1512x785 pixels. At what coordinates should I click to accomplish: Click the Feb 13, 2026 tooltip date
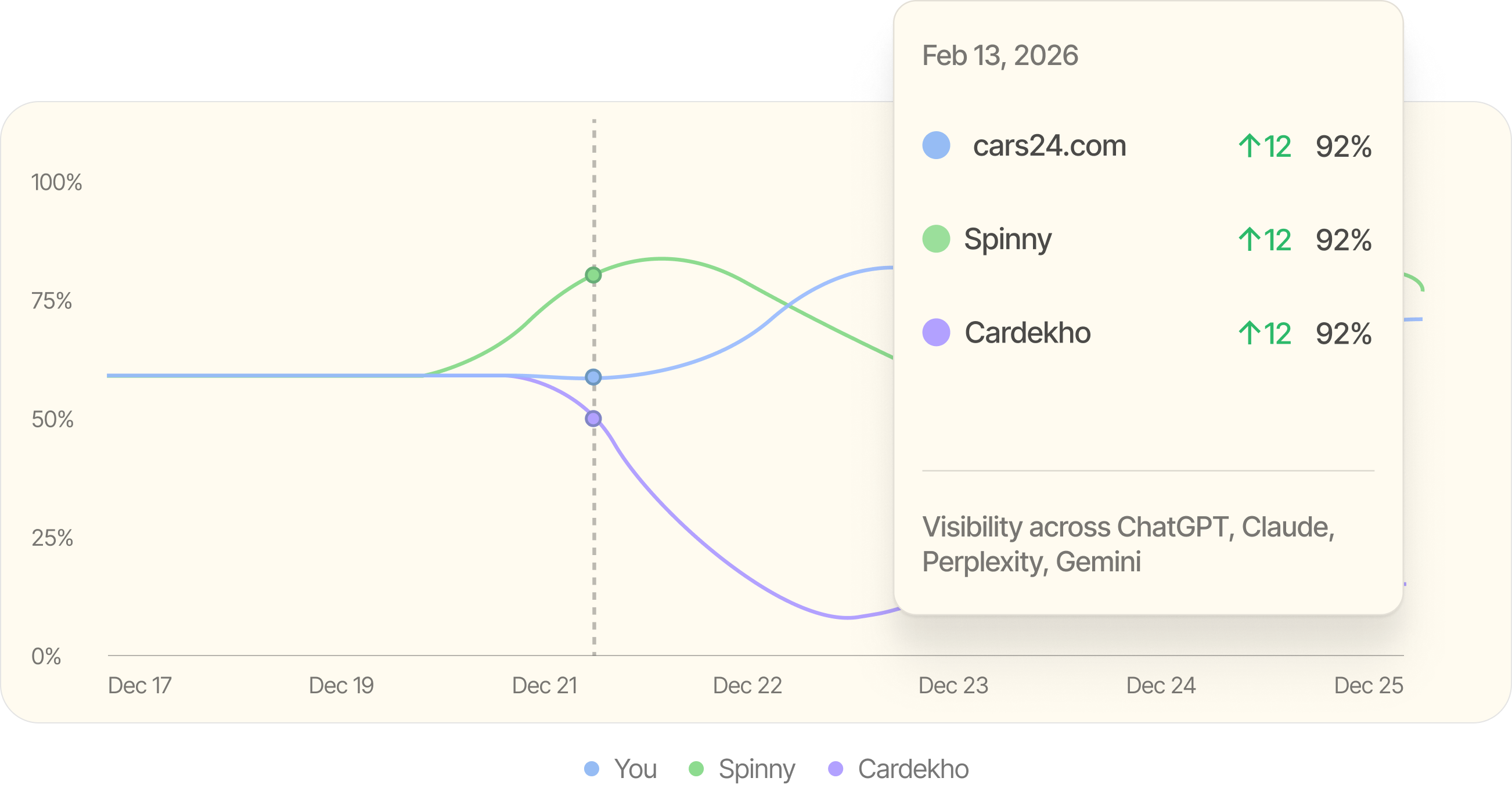[1000, 56]
